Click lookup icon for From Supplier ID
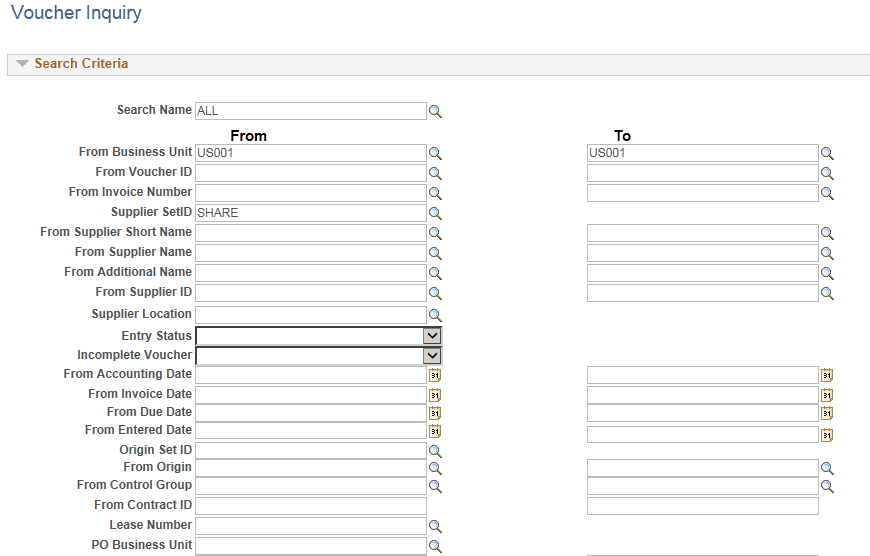 [x=435, y=294]
